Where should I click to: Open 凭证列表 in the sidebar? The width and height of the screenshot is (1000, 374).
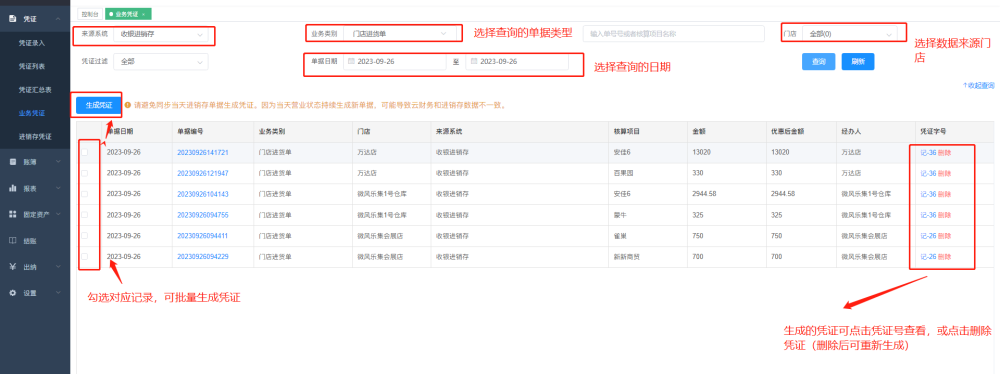point(31,66)
